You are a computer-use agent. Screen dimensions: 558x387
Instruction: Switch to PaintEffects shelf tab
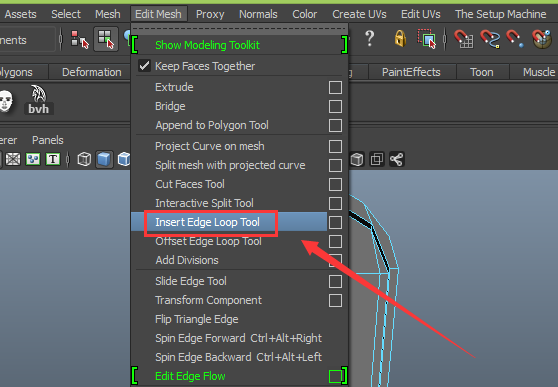coord(411,72)
